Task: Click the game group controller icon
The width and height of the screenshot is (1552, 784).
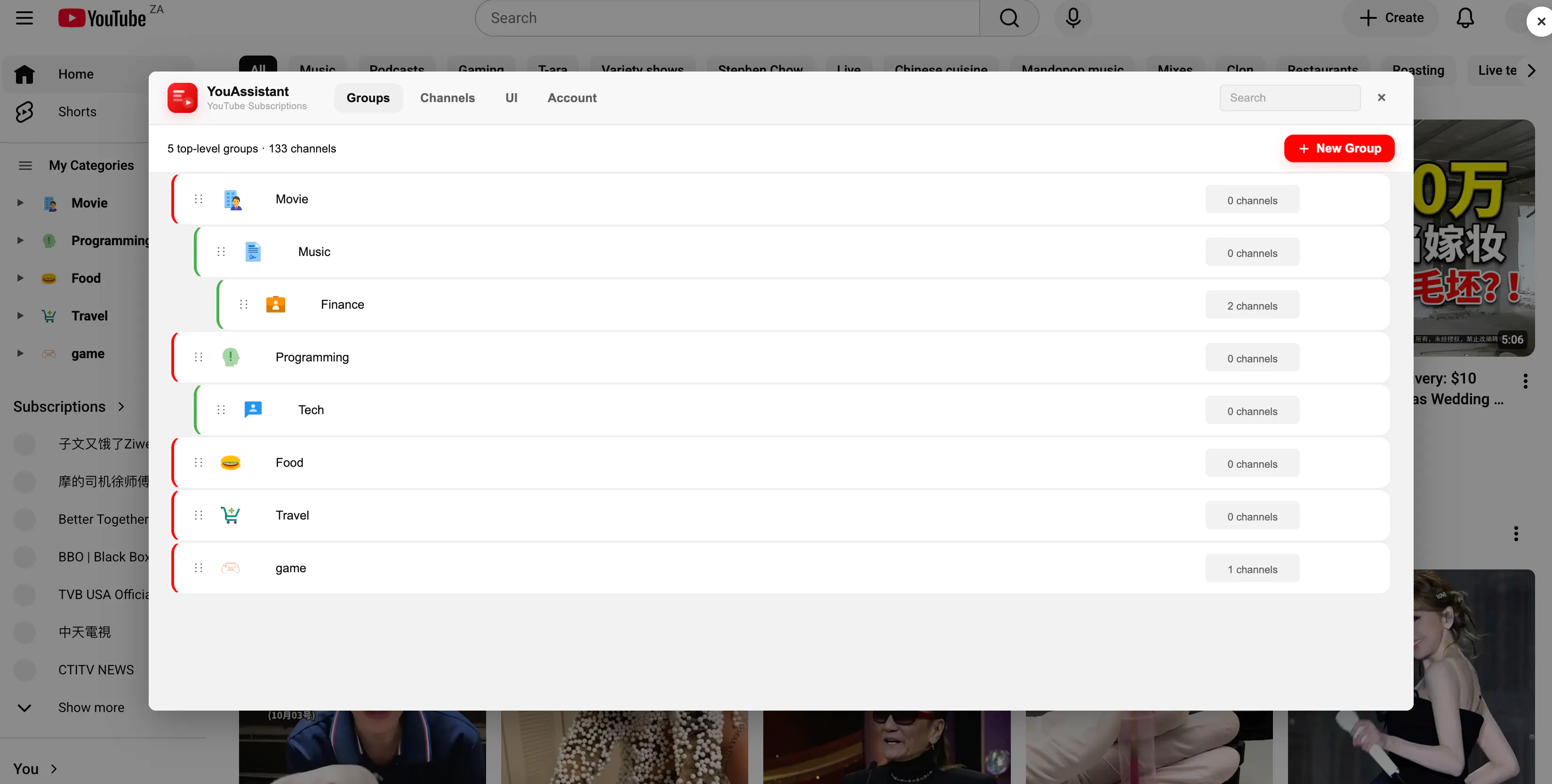Action: 231,568
